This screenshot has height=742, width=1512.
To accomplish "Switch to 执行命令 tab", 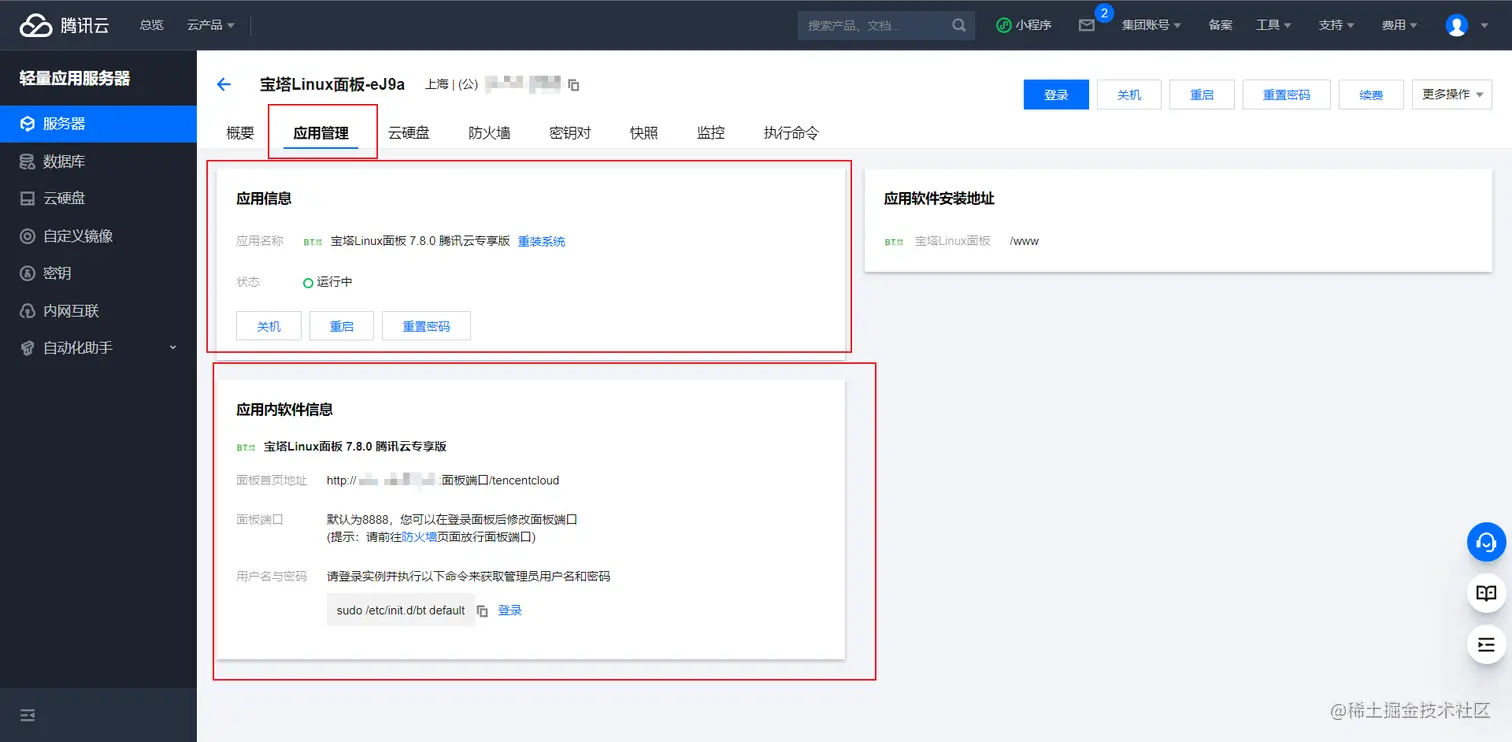I will pos(791,132).
